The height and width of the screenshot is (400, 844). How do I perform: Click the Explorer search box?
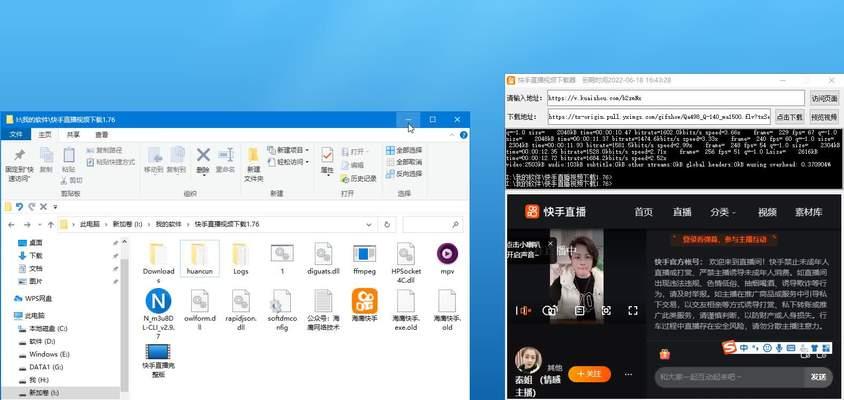[x=432, y=224]
